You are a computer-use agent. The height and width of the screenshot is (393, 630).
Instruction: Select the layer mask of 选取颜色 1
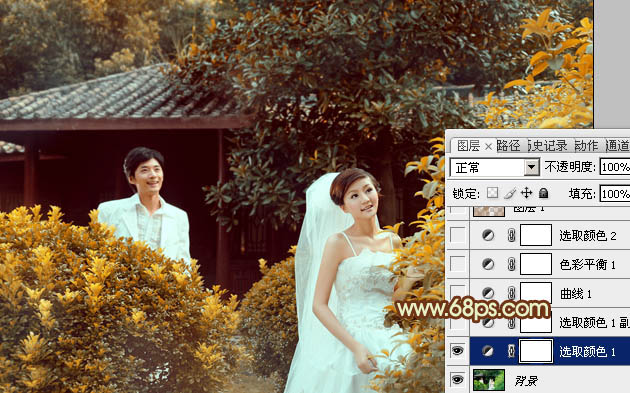536,351
